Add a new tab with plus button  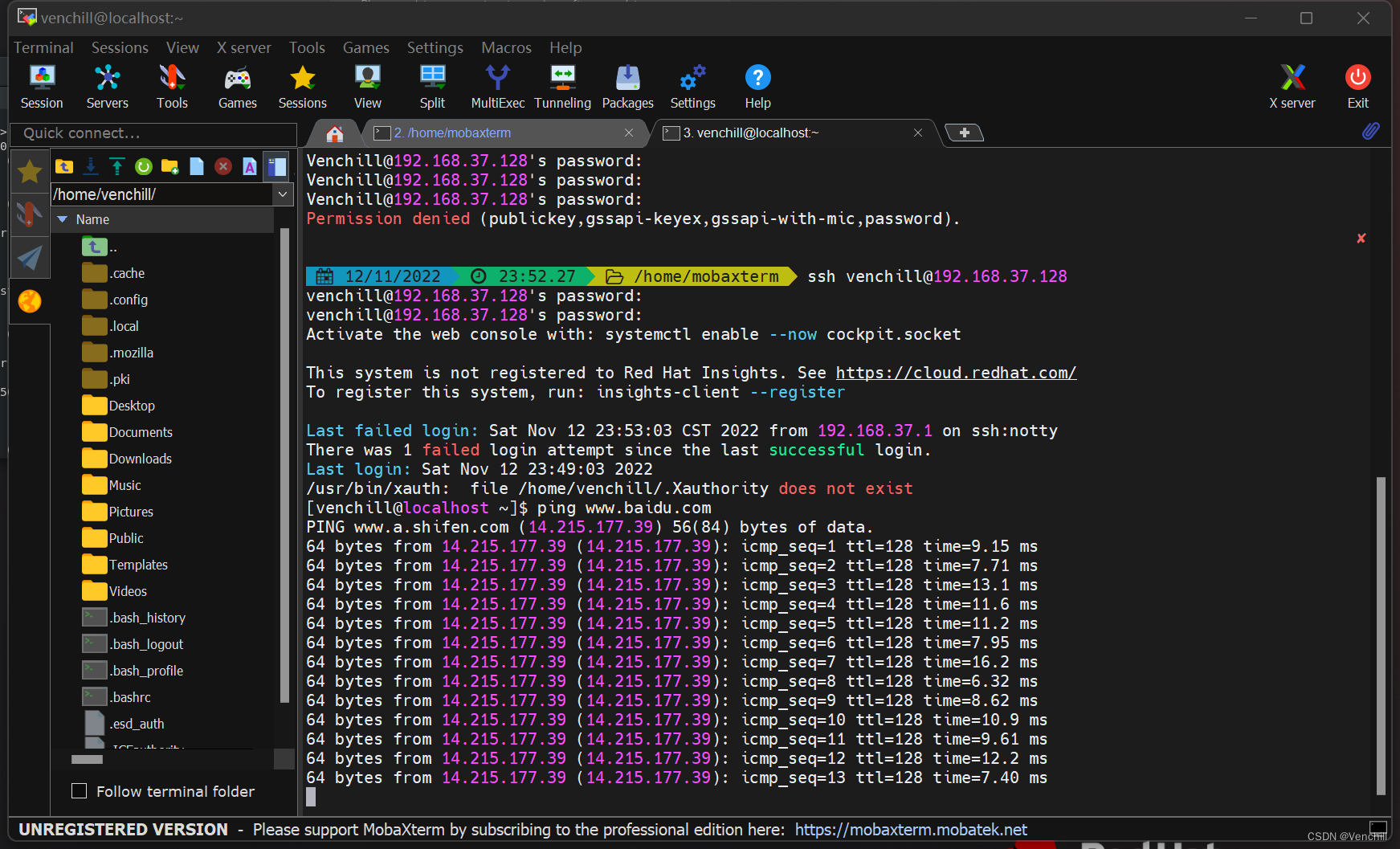(965, 133)
